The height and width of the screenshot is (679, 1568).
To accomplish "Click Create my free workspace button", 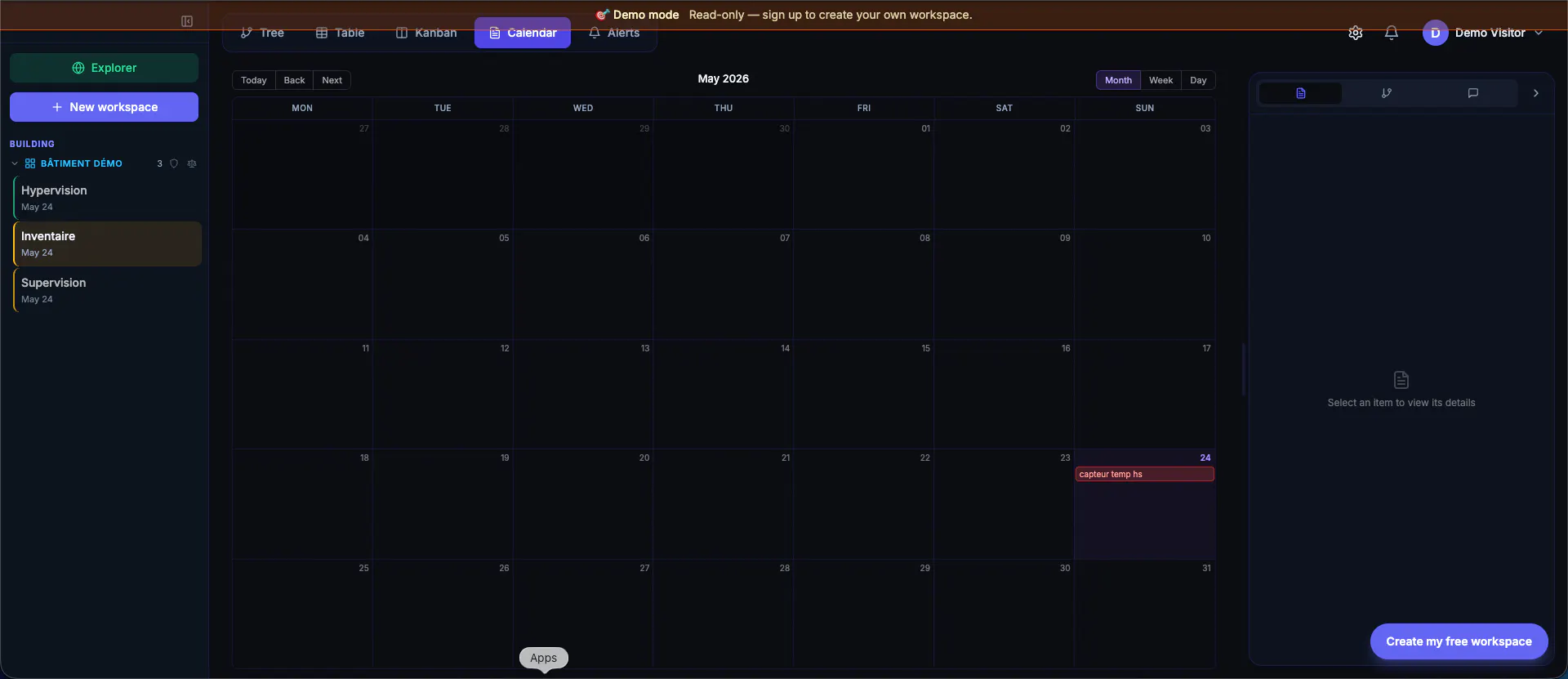I will point(1459,641).
